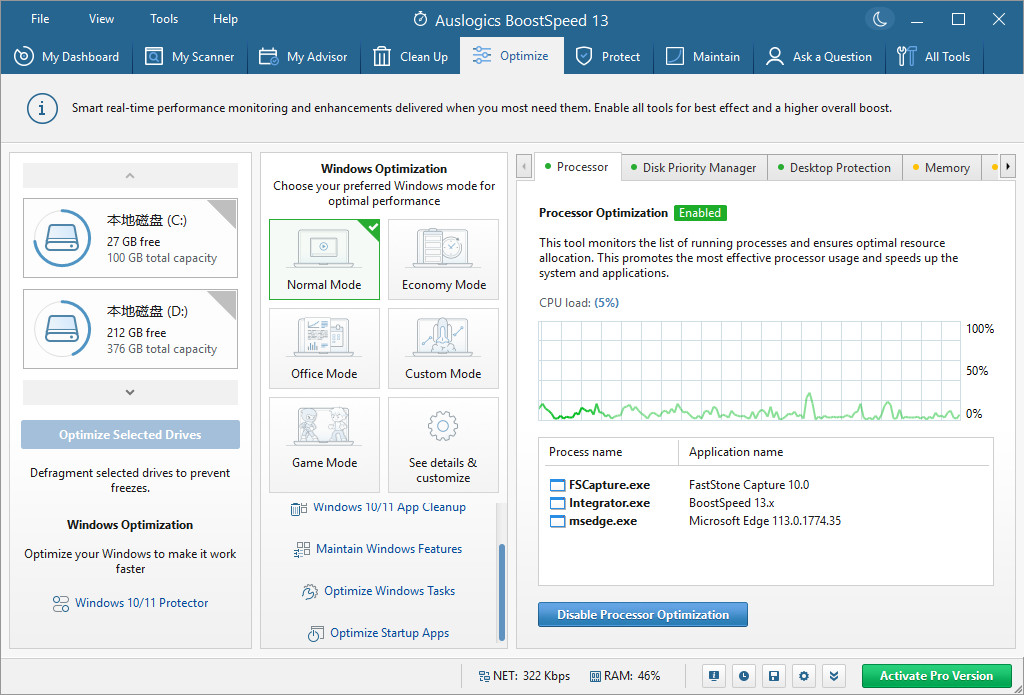Click the notifications alert status icon
1024x695 pixels.
point(714,676)
